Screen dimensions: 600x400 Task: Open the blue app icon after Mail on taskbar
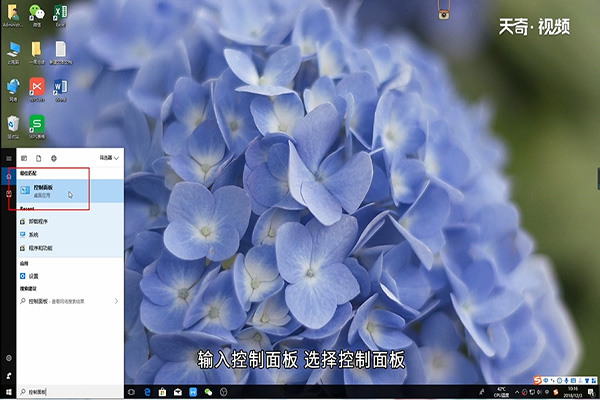pos(193,392)
